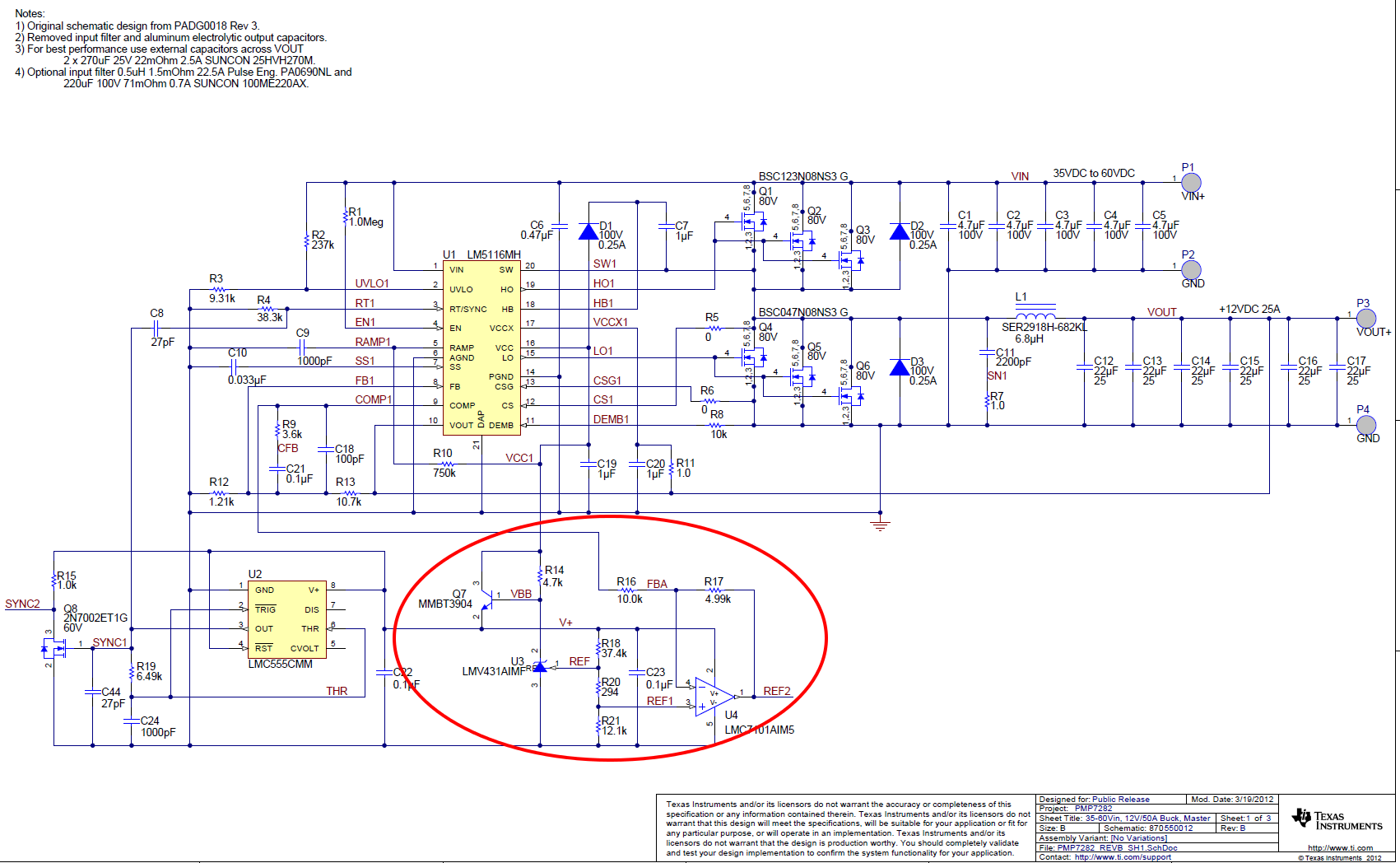The image size is (1400, 863).
Task: Click the '+12VDC 25A' annotation
Action: click(1249, 309)
